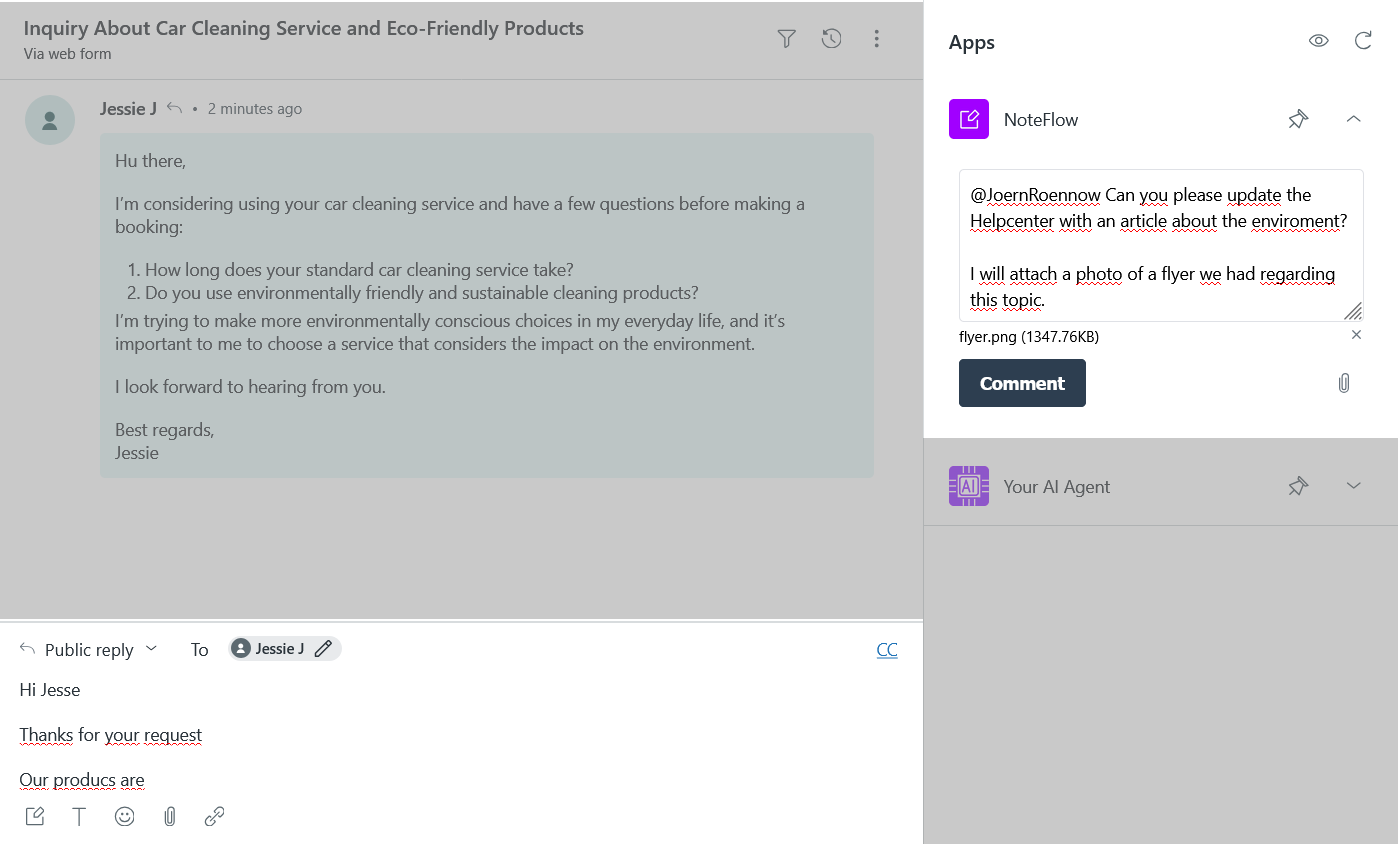Open the ticket history clock icon
1398x845 pixels.
[831, 38]
